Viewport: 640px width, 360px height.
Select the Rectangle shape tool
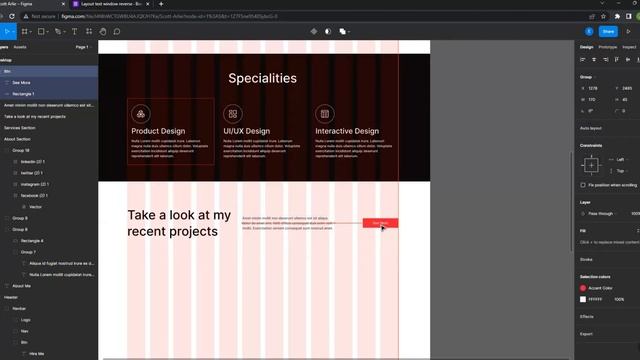41,31
